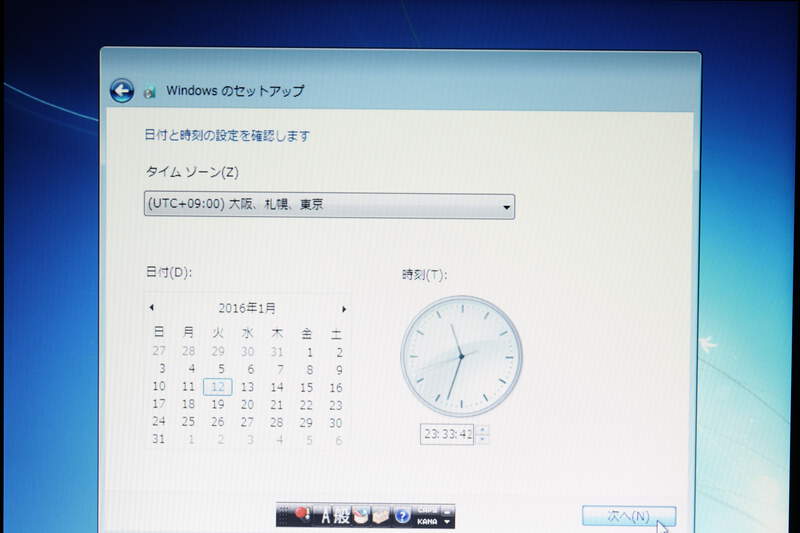Decrease time with down spinner arrow
Viewport: 800px width, 533px height.
(483, 439)
